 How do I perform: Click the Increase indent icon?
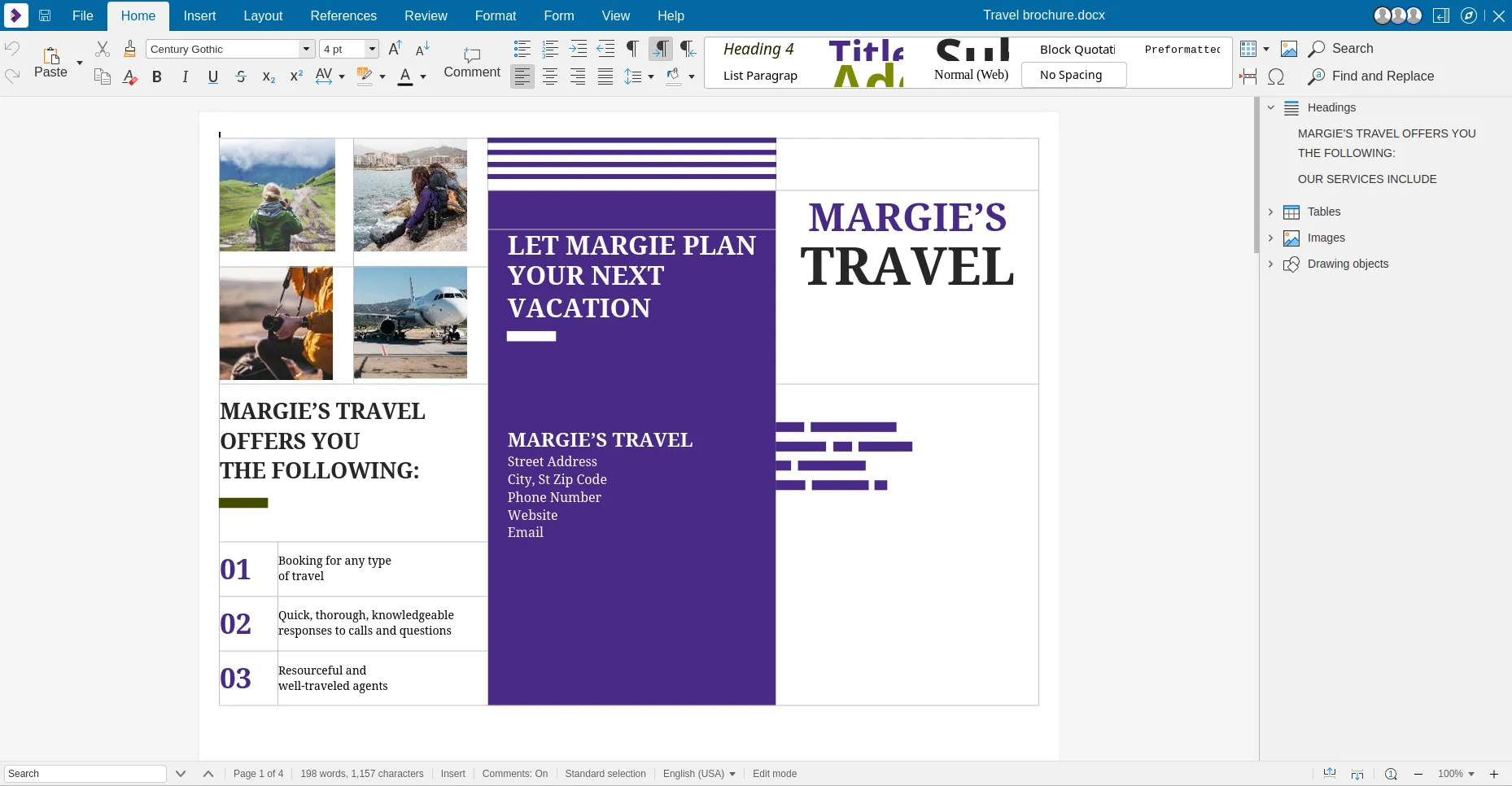[x=579, y=49]
